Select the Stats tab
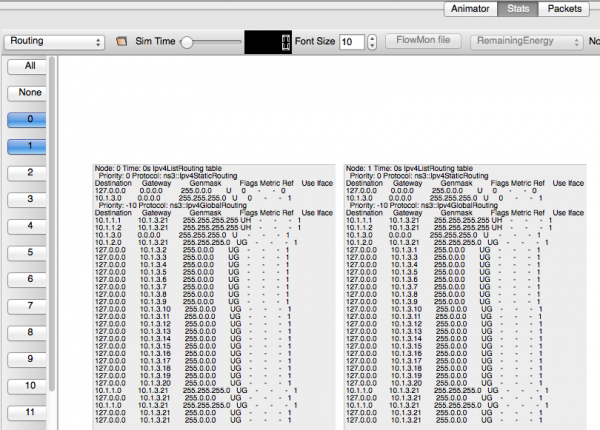The width and height of the screenshot is (600, 430). pyautogui.click(x=518, y=10)
